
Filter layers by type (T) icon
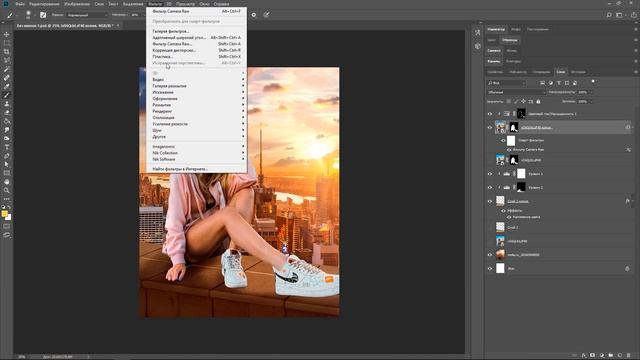(559, 83)
